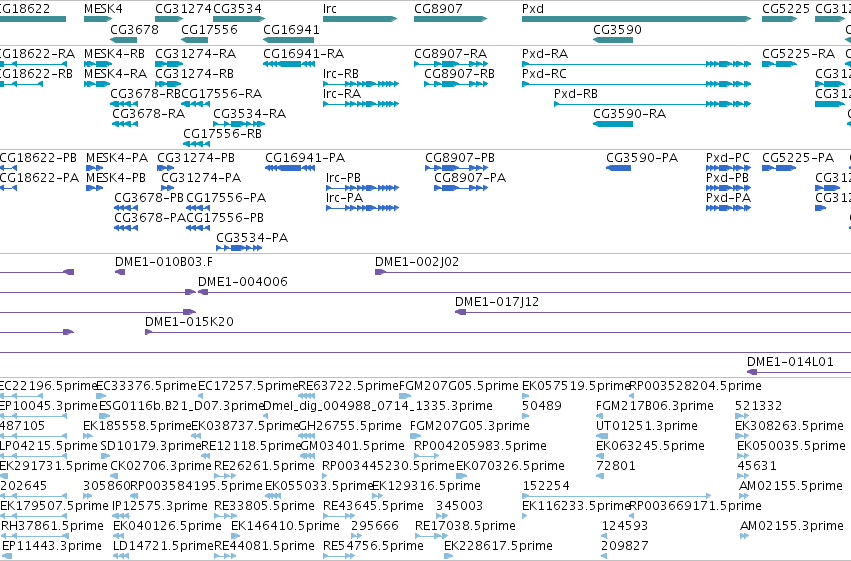Select EST RE17038.5prime label
Screen dimensions: 851x561
(465, 527)
